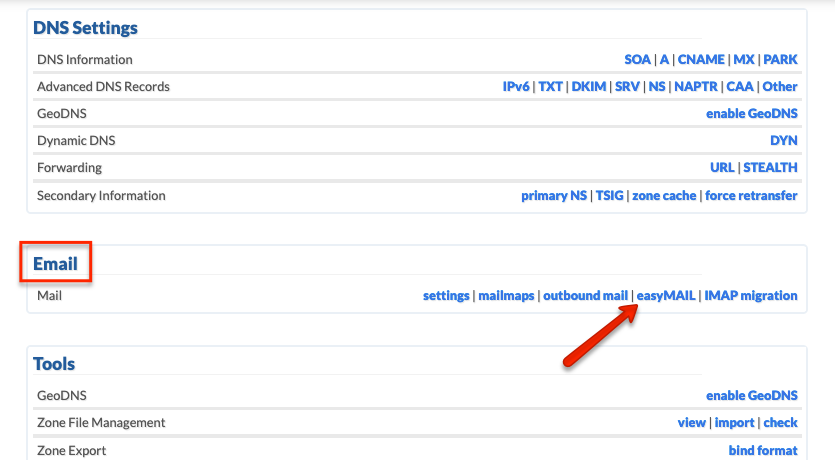
Task: Open IPv6 advanced DNS records
Action: coord(516,86)
